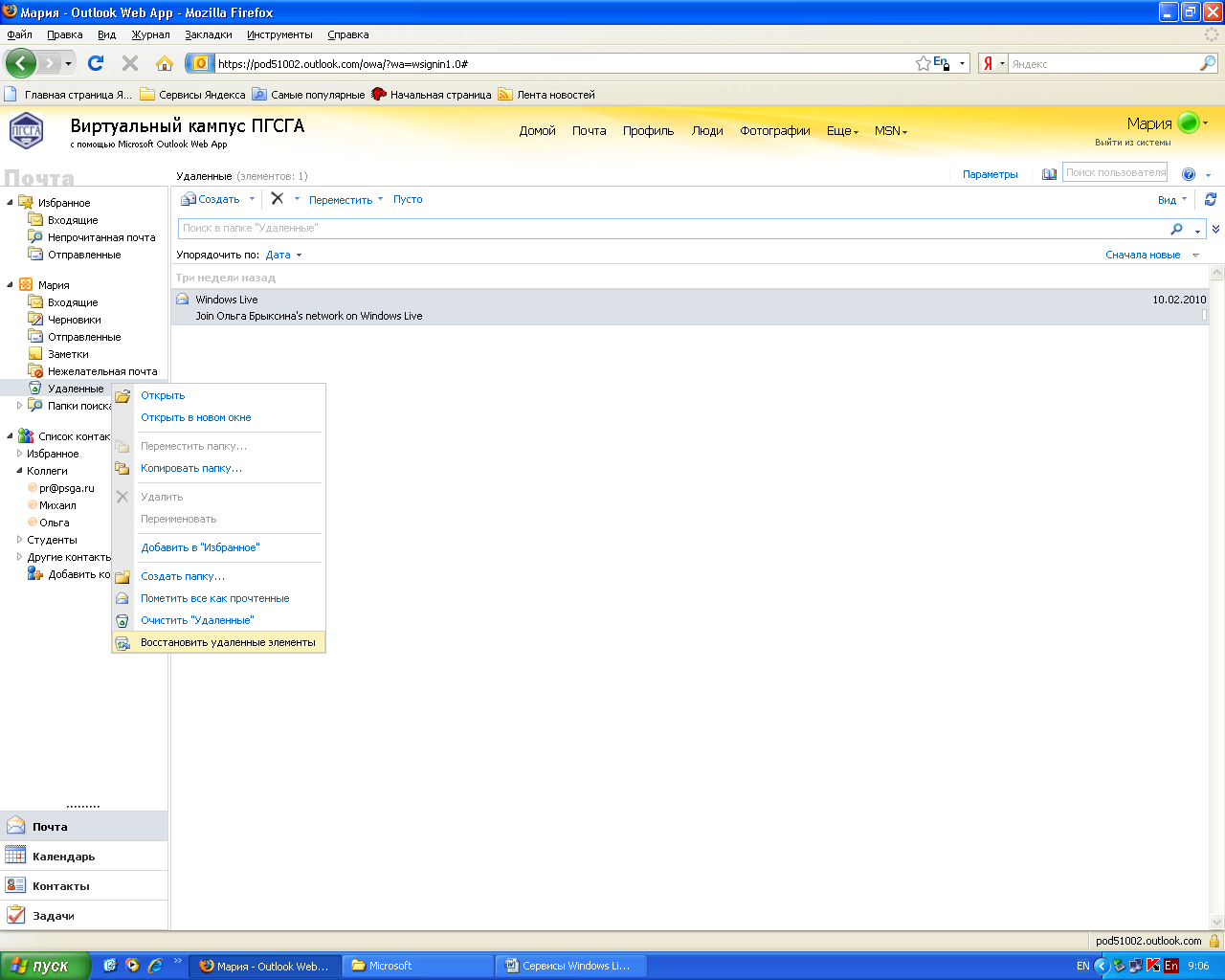Click the Люди navigation link
This screenshot has height=980, width=1225.
707,131
